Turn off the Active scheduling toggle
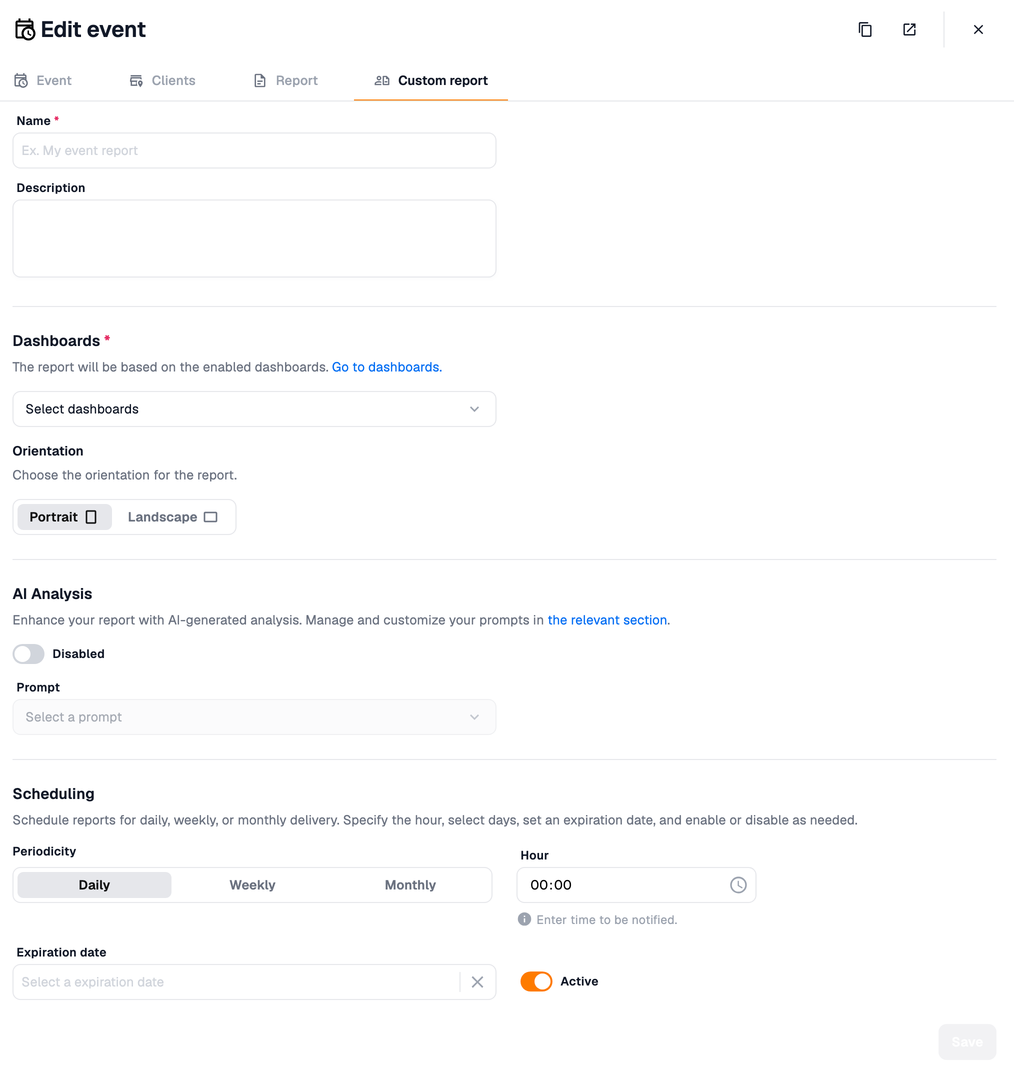The image size is (1014, 1068). 536,982
